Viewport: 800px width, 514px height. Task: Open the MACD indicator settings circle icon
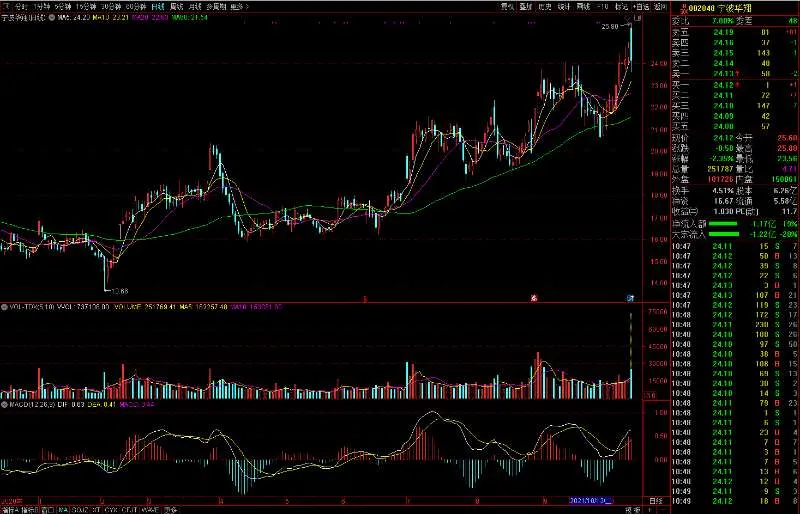point(4,405)
